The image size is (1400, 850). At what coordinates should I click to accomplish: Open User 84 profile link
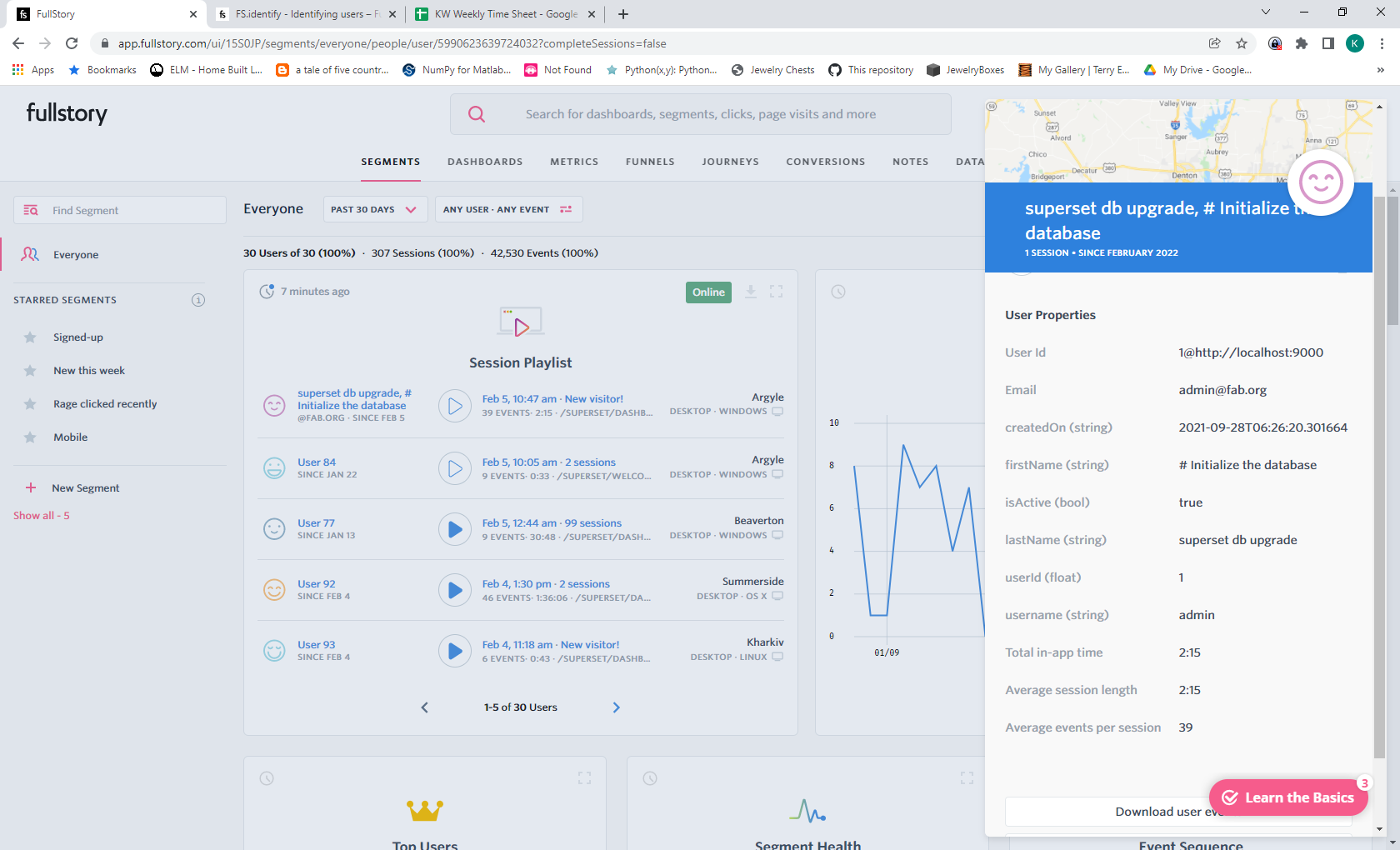[317, 462]
